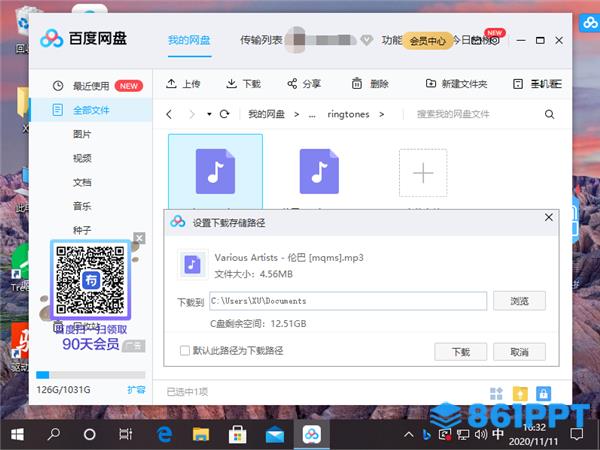This screenshot has width=600, height=450.
Task: Click the 中 input method indicator
Action: 497,434
